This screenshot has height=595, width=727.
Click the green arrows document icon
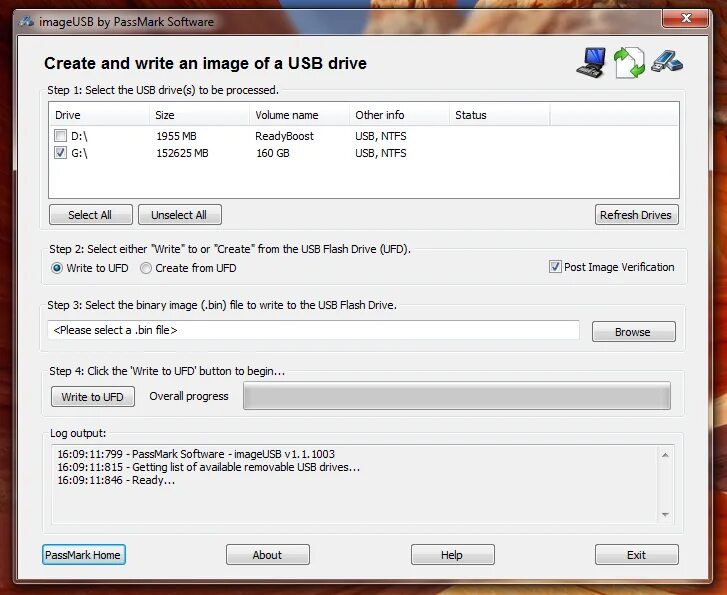pos(629,63)
